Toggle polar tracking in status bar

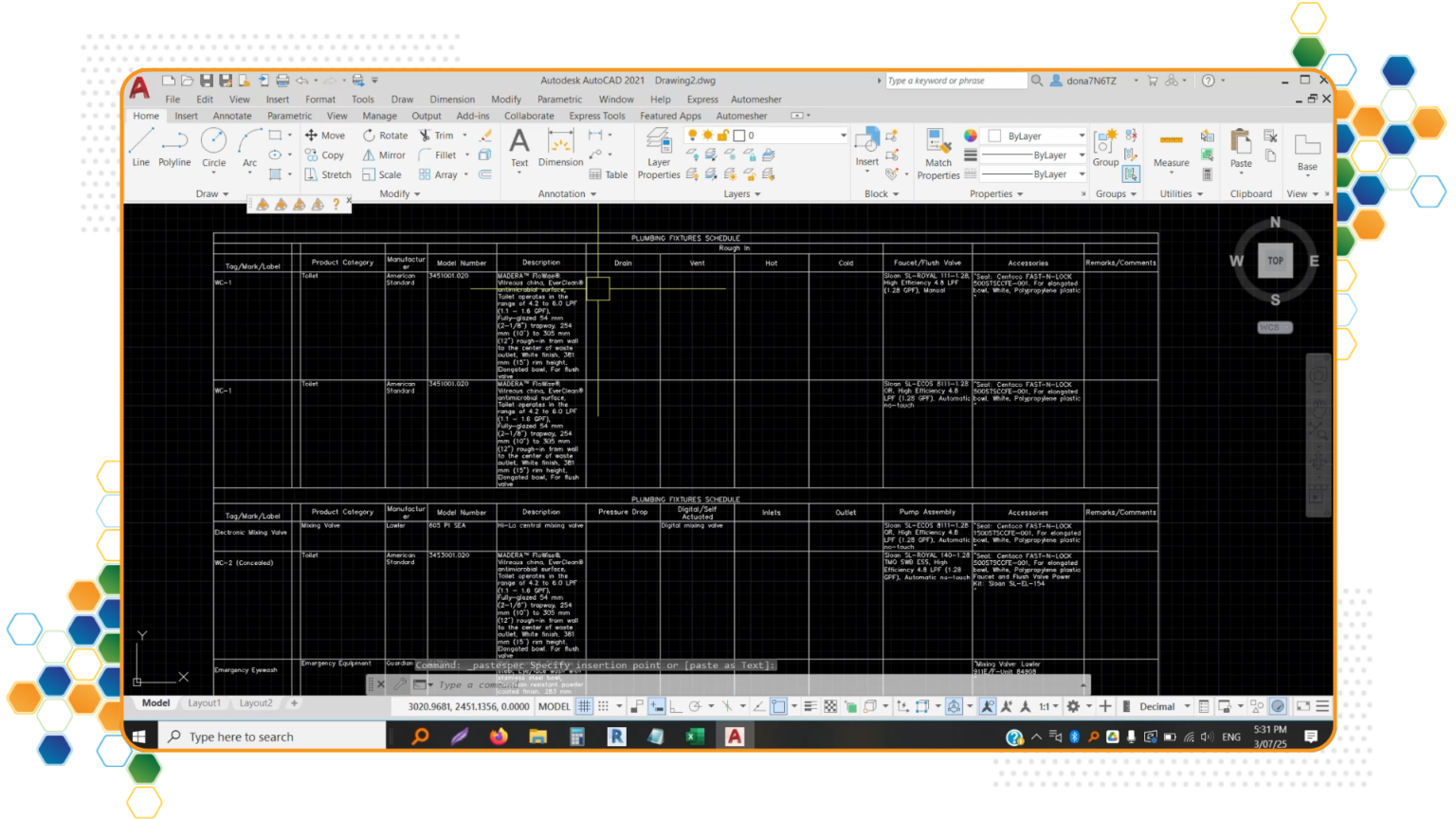click(695, 706)
